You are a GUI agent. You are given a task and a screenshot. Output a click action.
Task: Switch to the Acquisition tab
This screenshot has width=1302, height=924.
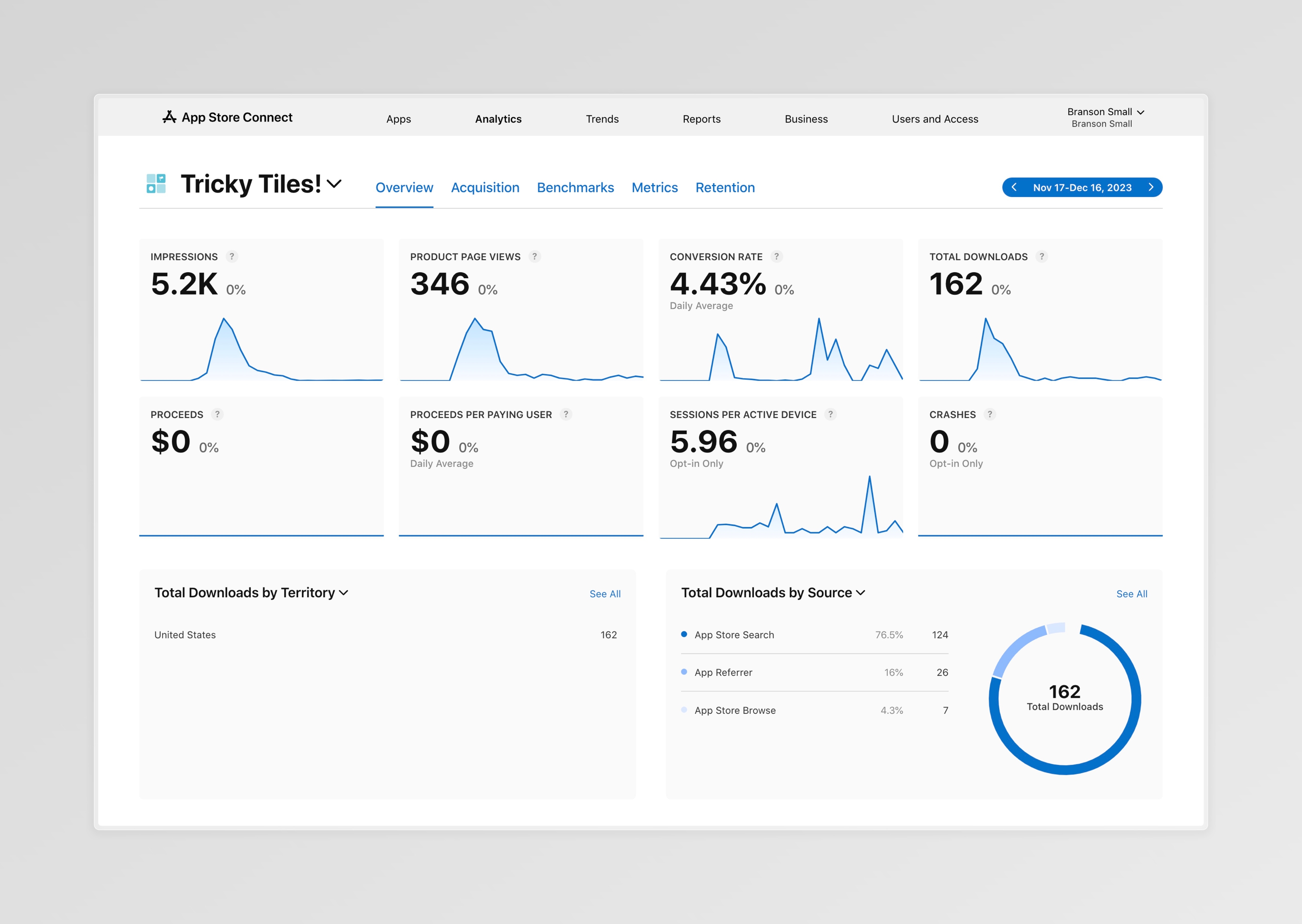pyautogui.click(x=485, y=188)
